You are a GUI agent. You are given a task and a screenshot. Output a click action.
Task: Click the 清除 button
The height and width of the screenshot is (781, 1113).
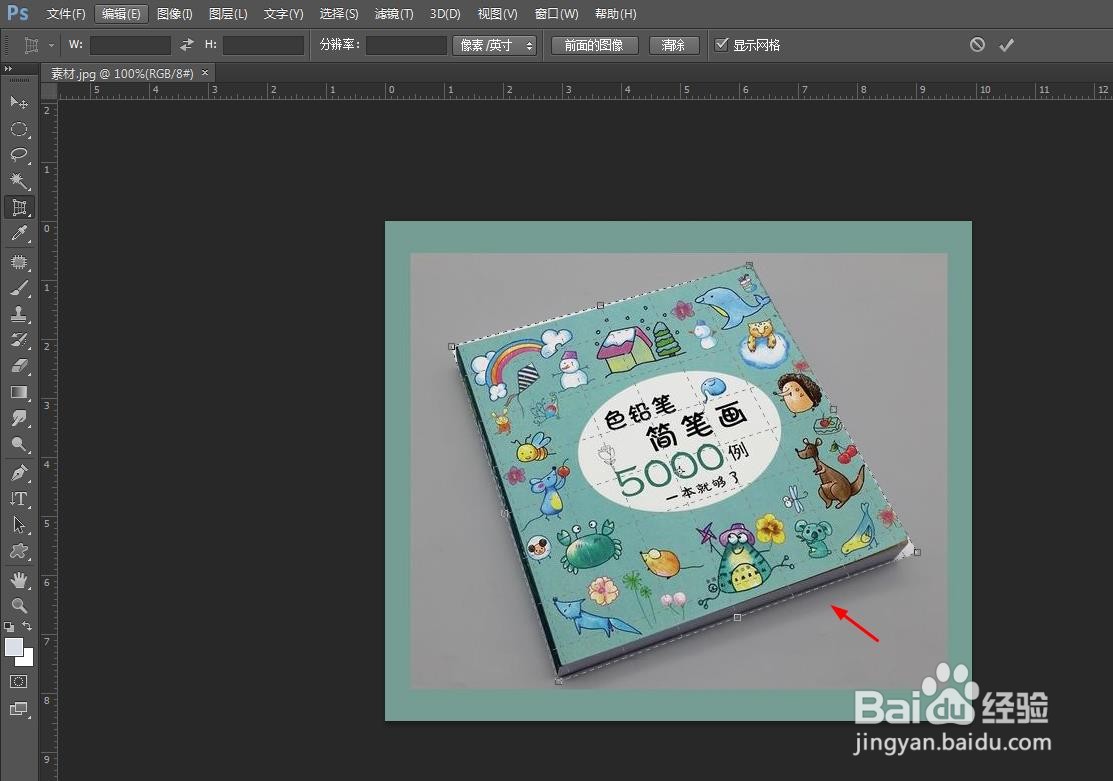[x=673, y=45]
